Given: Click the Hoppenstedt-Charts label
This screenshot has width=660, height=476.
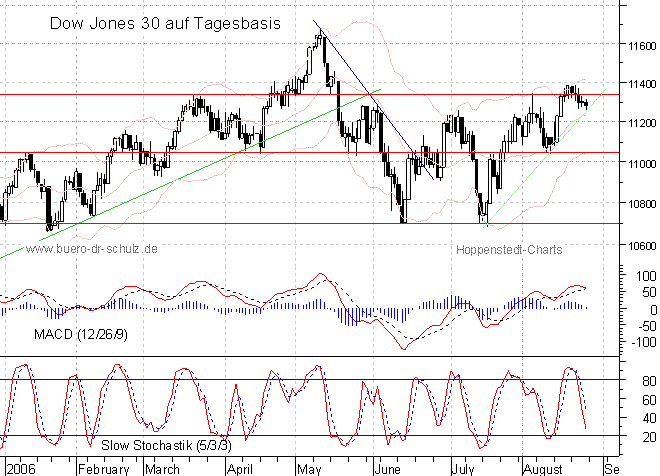Looking at the screenshot, I should pyautogui.click(x=509, y=250).
